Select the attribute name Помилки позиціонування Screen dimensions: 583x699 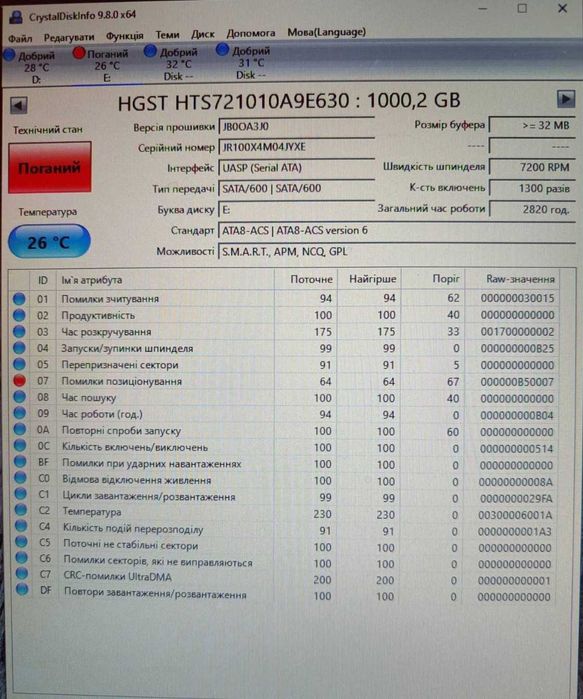pos(122,382)
